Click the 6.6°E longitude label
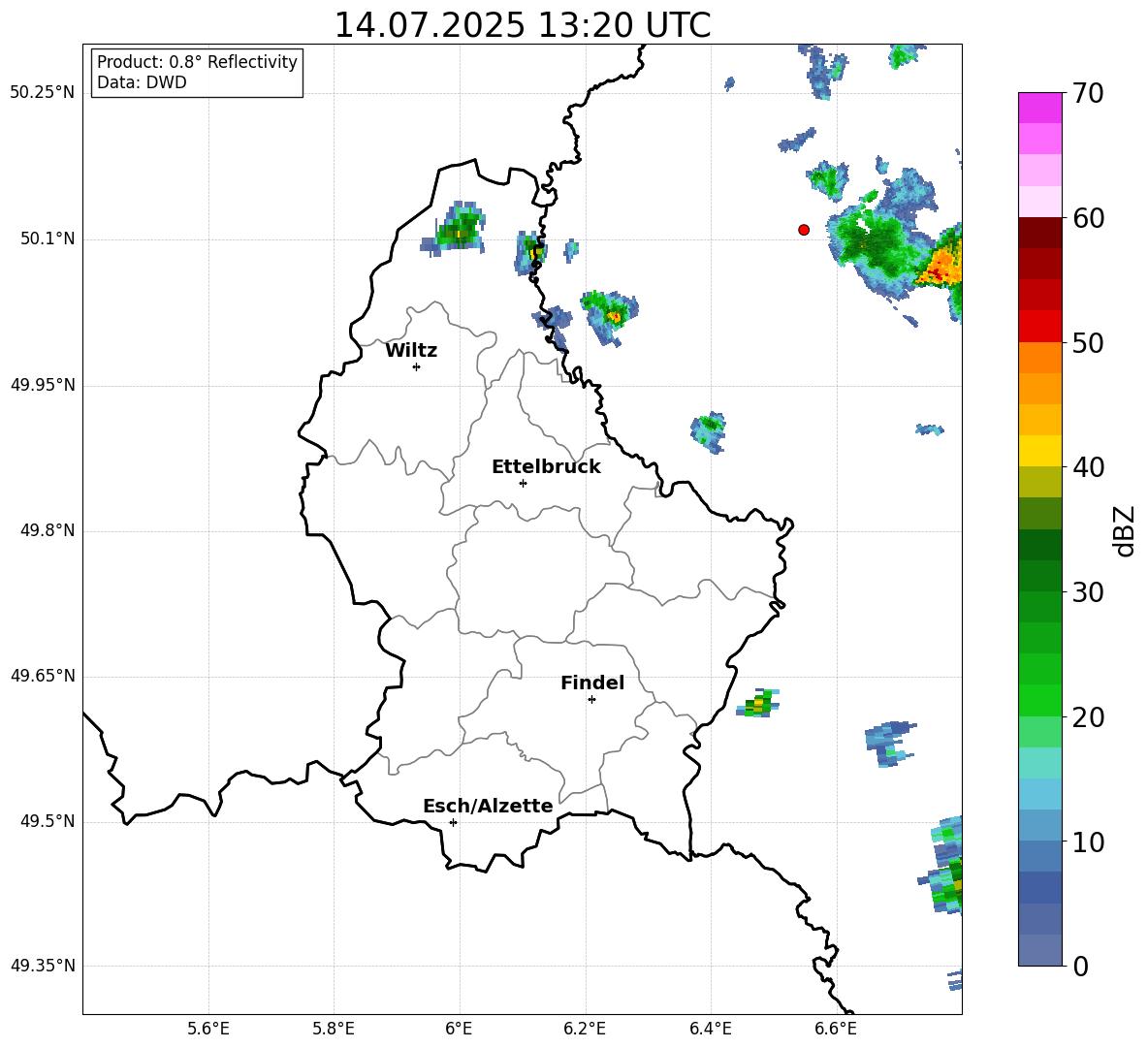Viewport: 1148px width, 1048px height. tap(836, 1029)
